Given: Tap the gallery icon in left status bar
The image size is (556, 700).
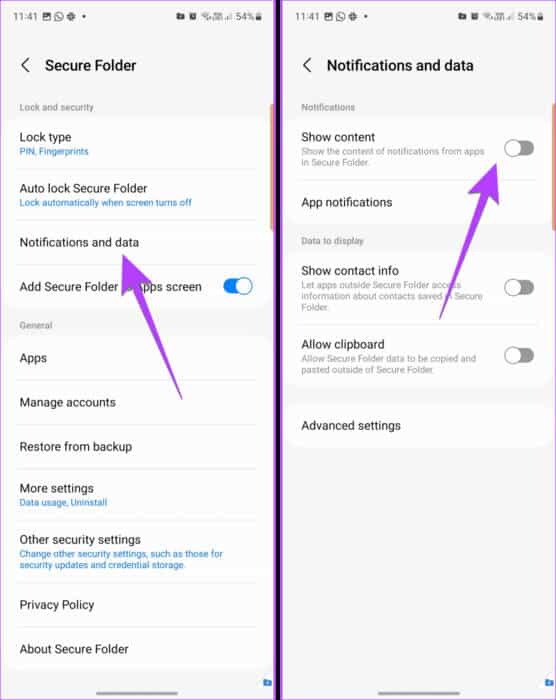Looking at the screenshot, I should coord(47,17).
